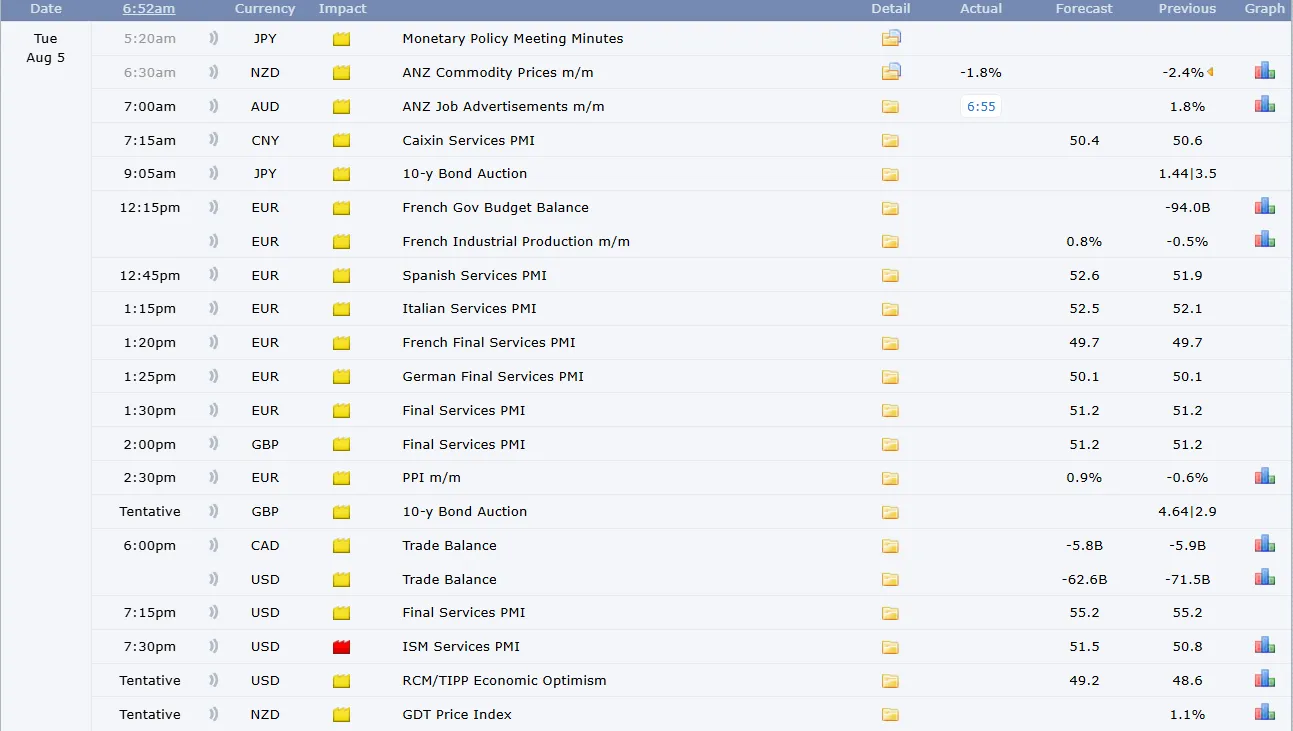The width and height of the screenshot is (1293, 731).
Task: Enable alert for Spanish Services PMI row
Action: coord(213,275)
